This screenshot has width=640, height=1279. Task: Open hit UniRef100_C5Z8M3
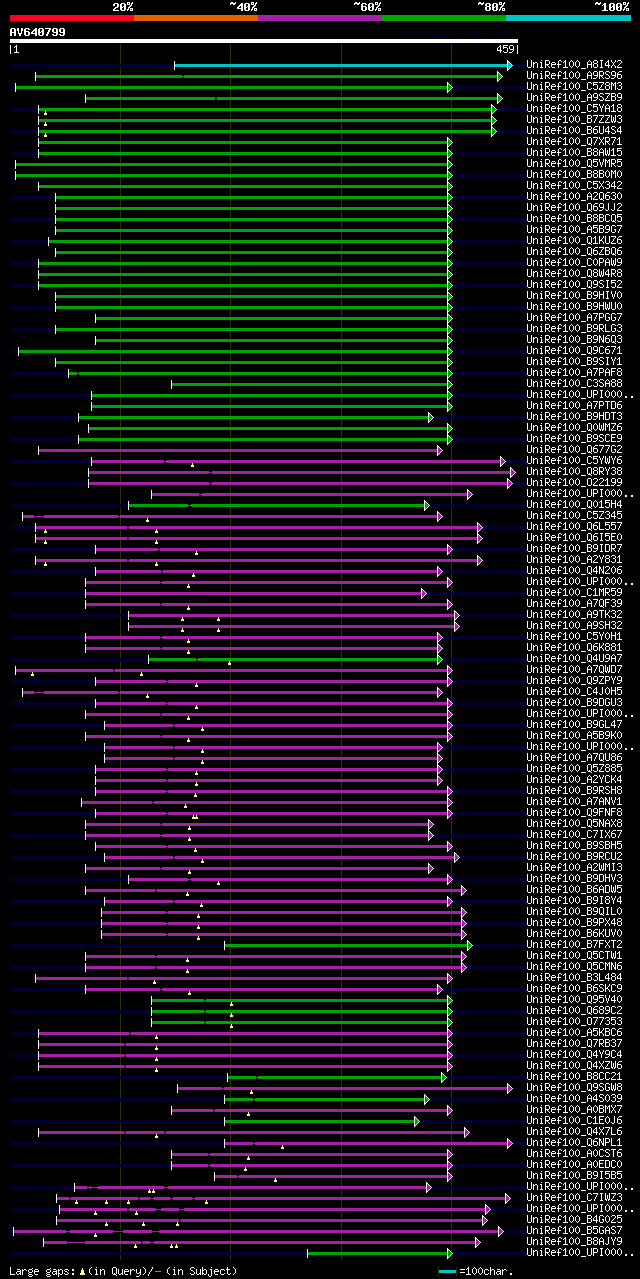tap(574, 87)
